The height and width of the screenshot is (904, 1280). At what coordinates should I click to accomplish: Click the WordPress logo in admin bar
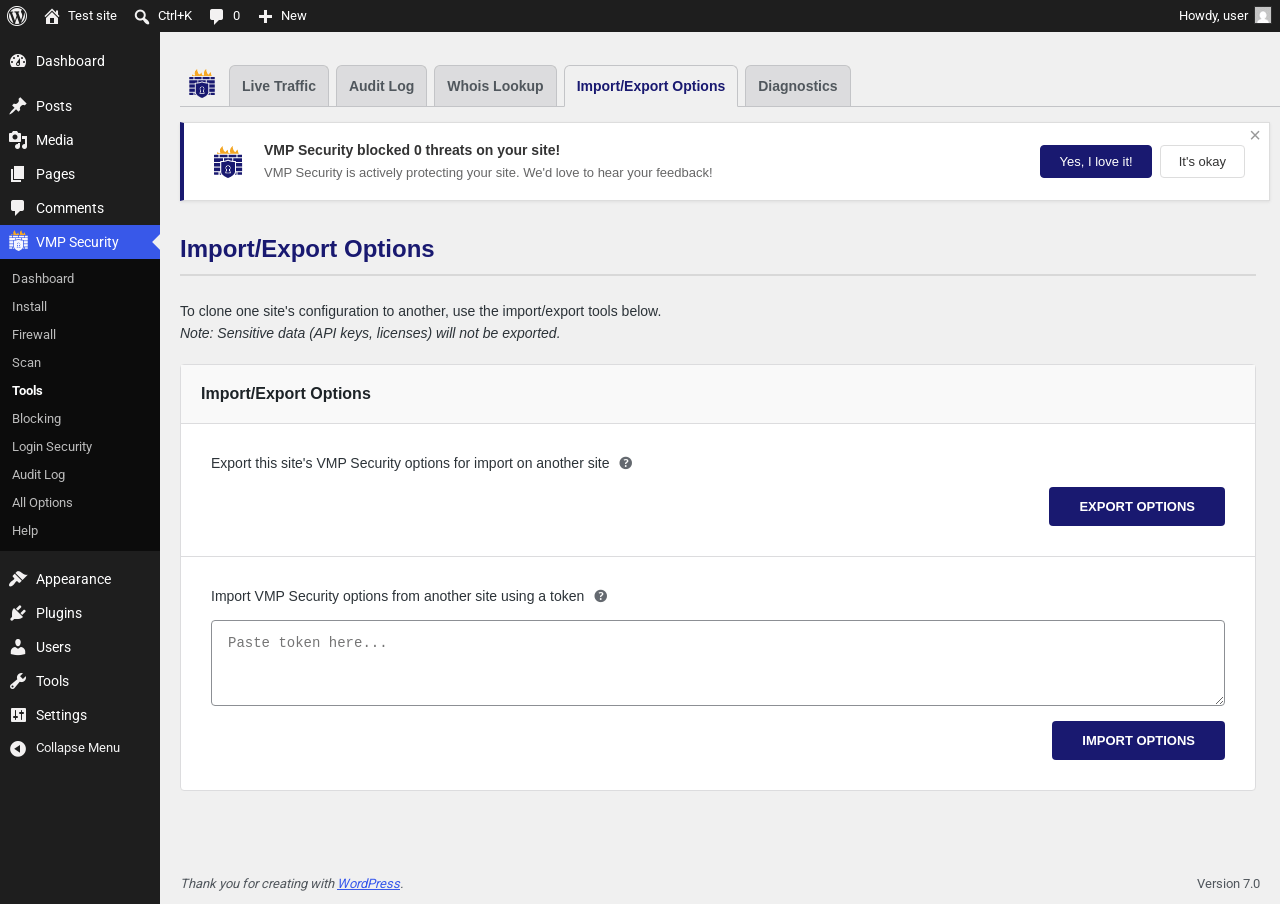(x=17, y=16)
